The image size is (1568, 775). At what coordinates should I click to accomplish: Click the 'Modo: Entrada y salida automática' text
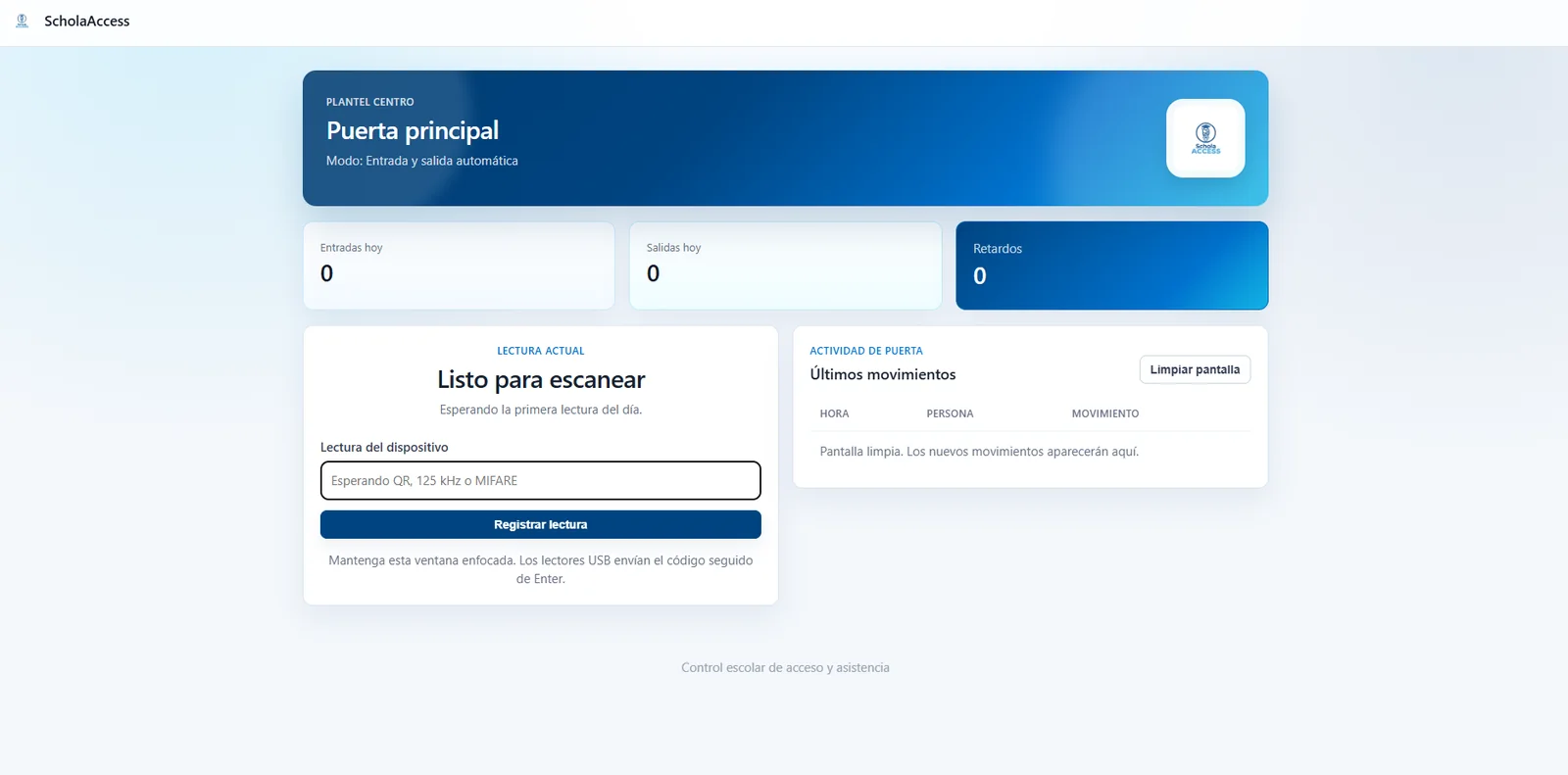(422, 161)
